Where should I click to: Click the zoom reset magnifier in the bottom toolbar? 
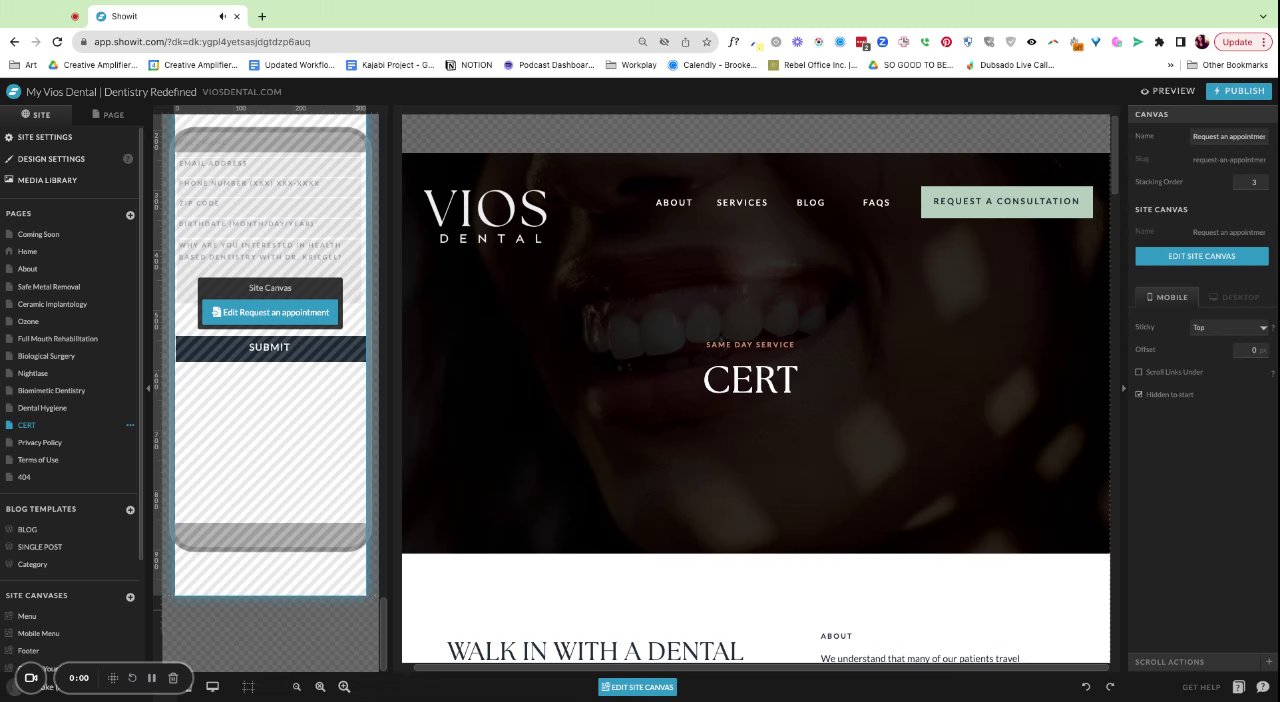pos(320,687)
